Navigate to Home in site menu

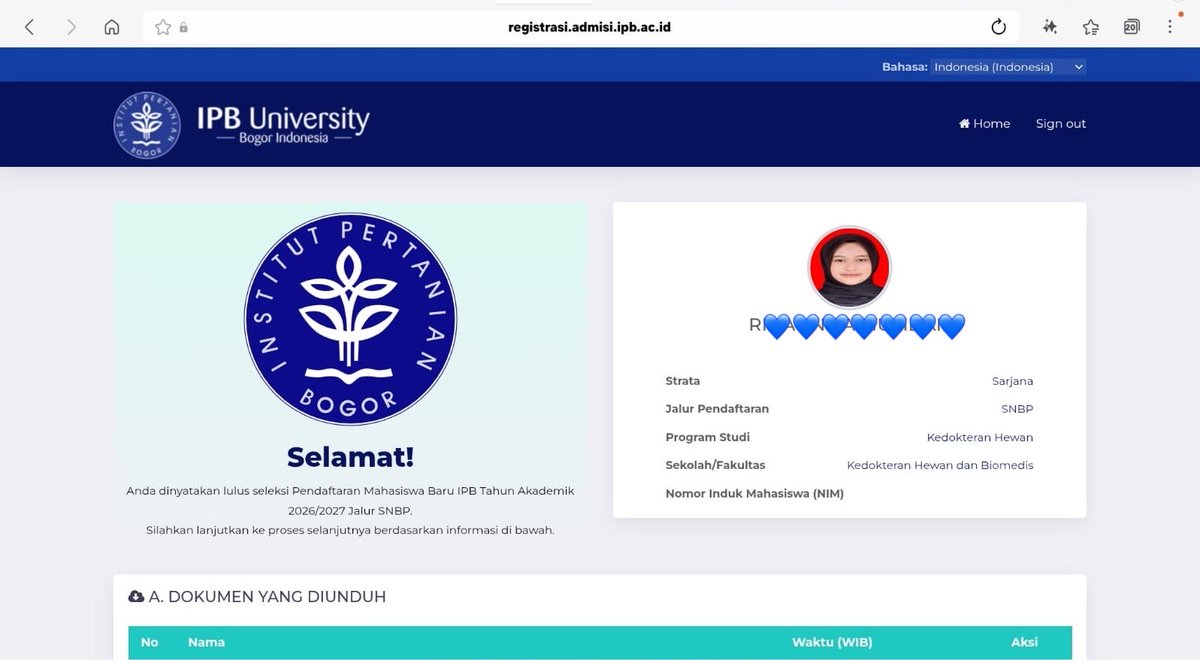point(985,124)
